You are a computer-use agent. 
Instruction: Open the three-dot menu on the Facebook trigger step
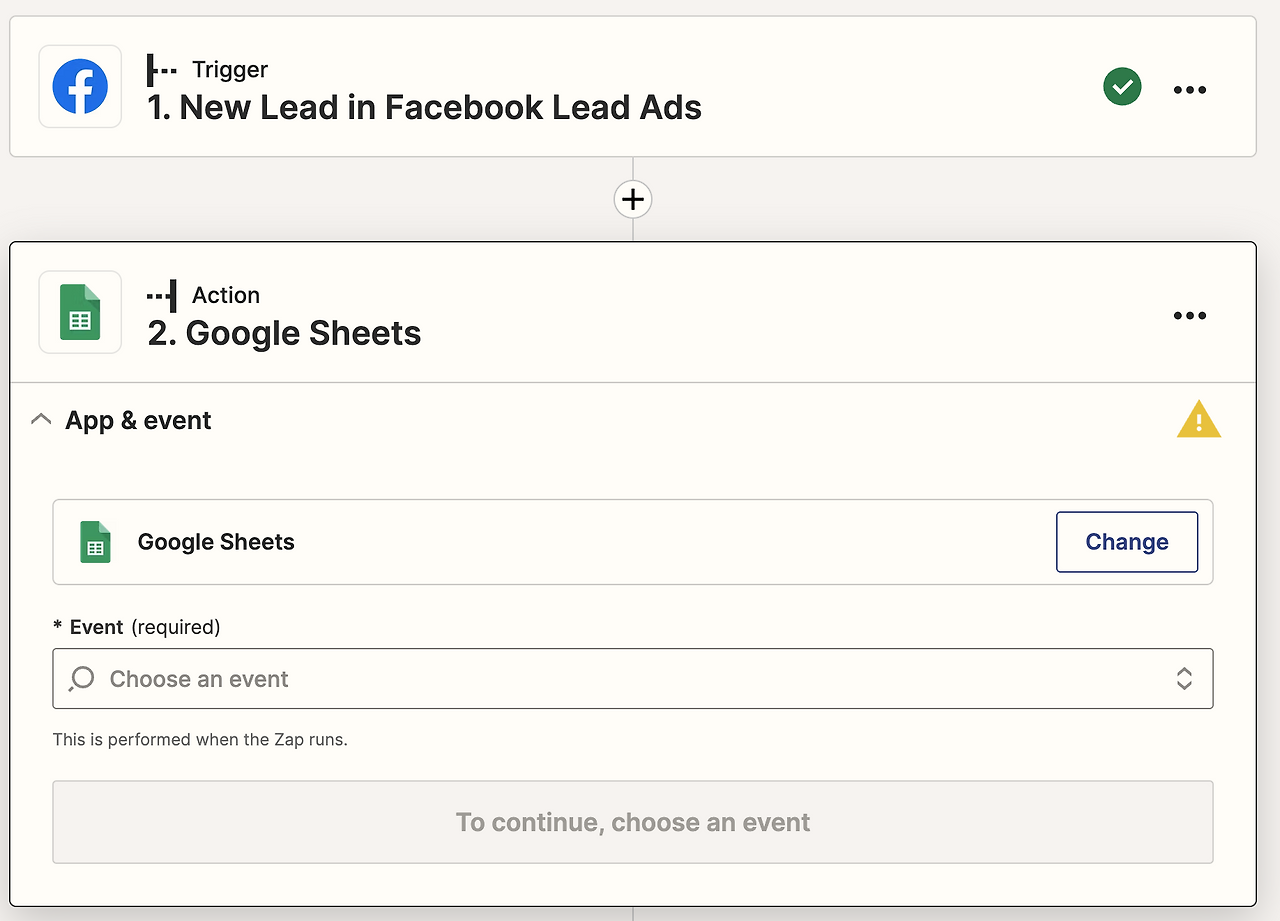click(1189, 89)
